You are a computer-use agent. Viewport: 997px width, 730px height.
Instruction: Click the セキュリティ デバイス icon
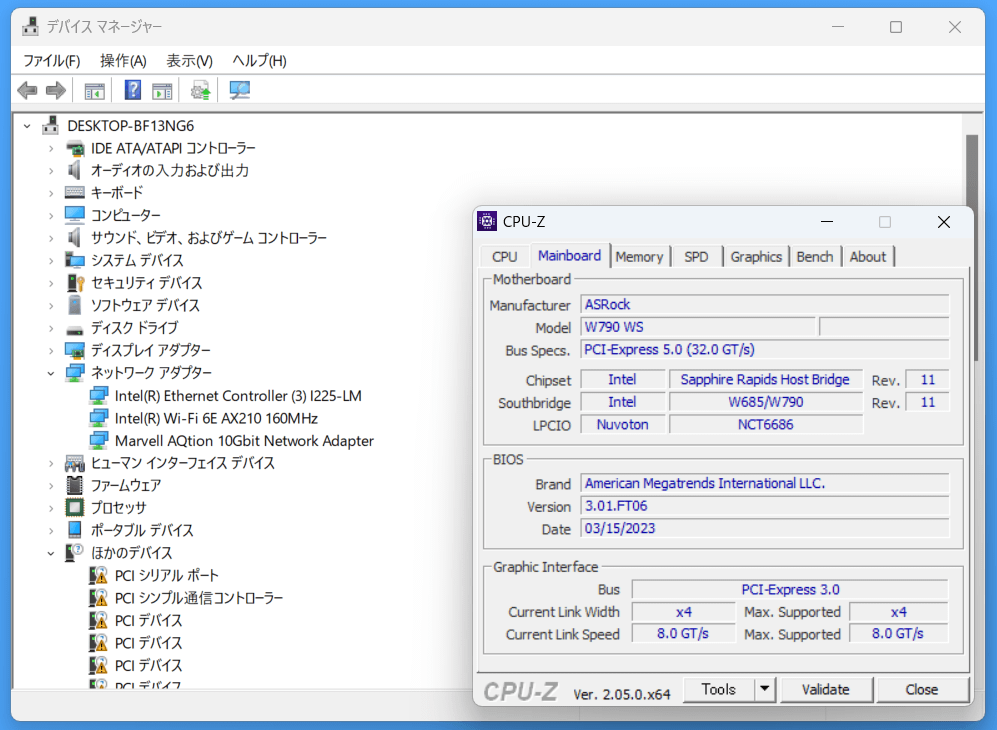pos(75,282)
